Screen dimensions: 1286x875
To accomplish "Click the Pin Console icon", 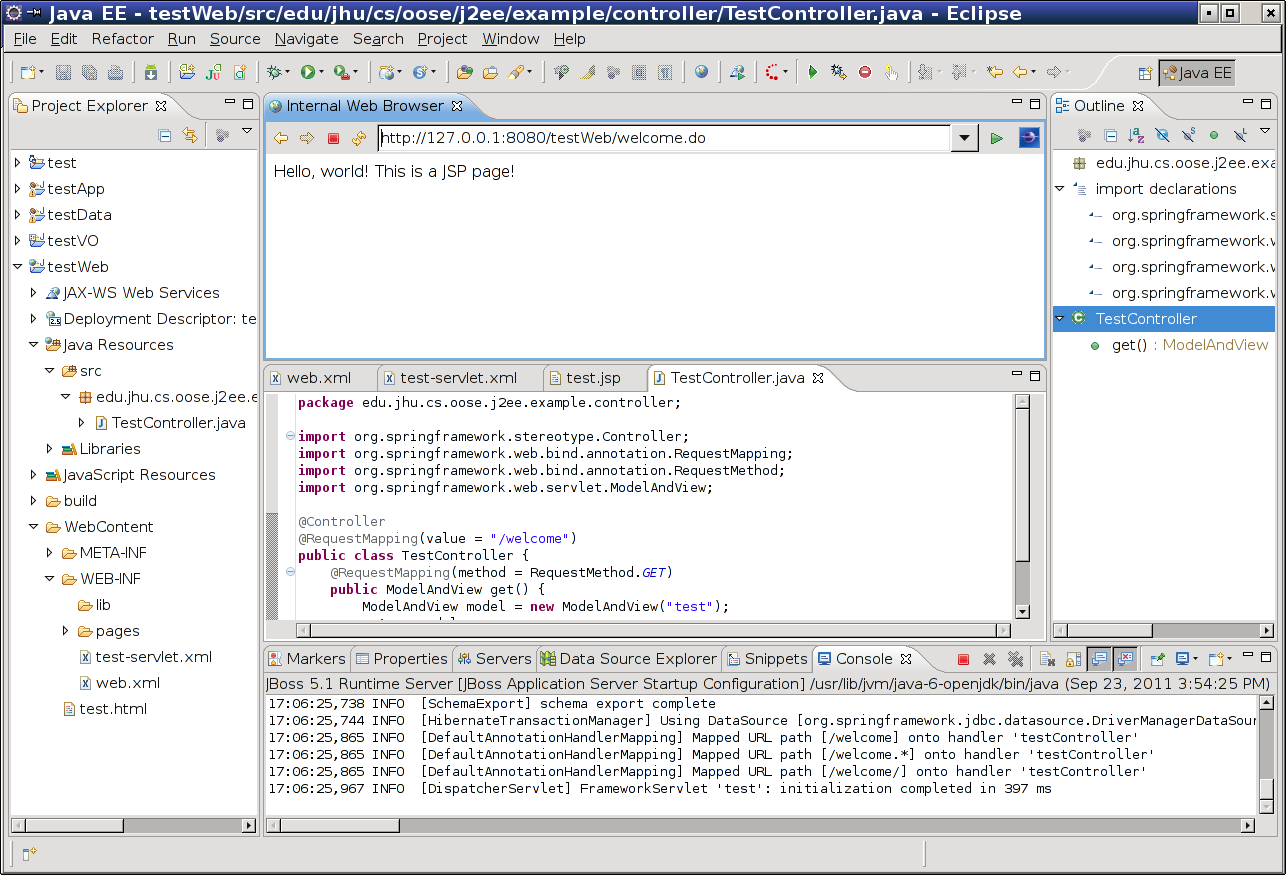I will coord(1157,659).
